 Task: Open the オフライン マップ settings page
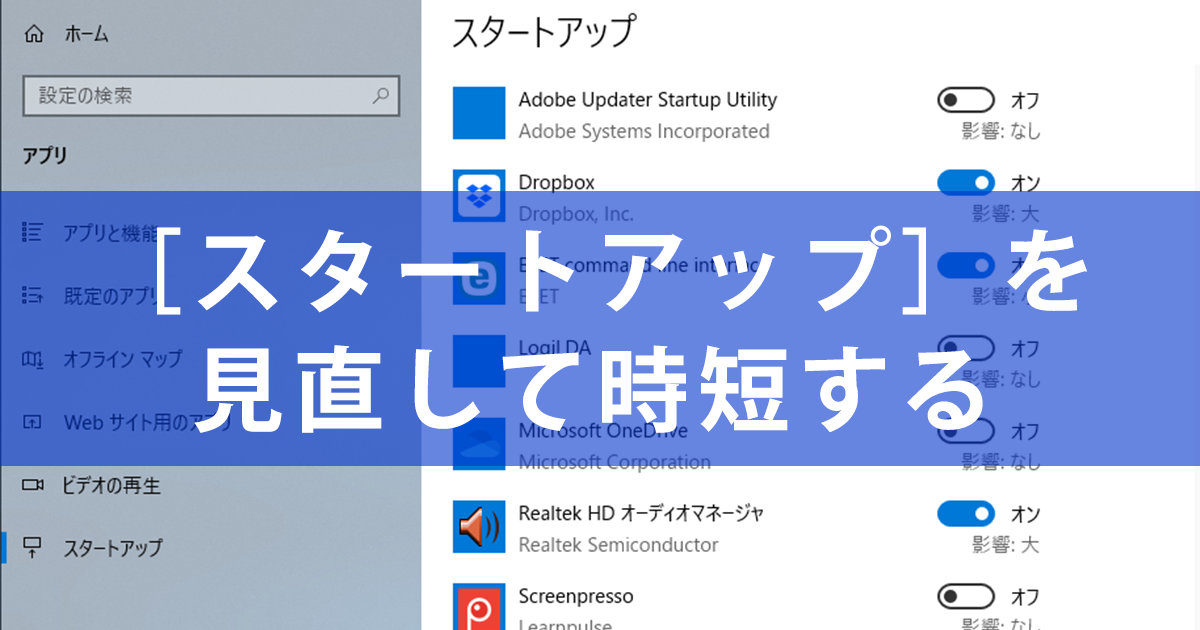[x=122, y=359]
